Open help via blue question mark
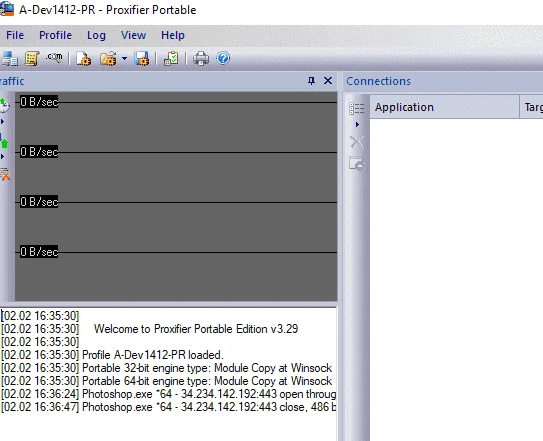543x441 pixels. 223,58
